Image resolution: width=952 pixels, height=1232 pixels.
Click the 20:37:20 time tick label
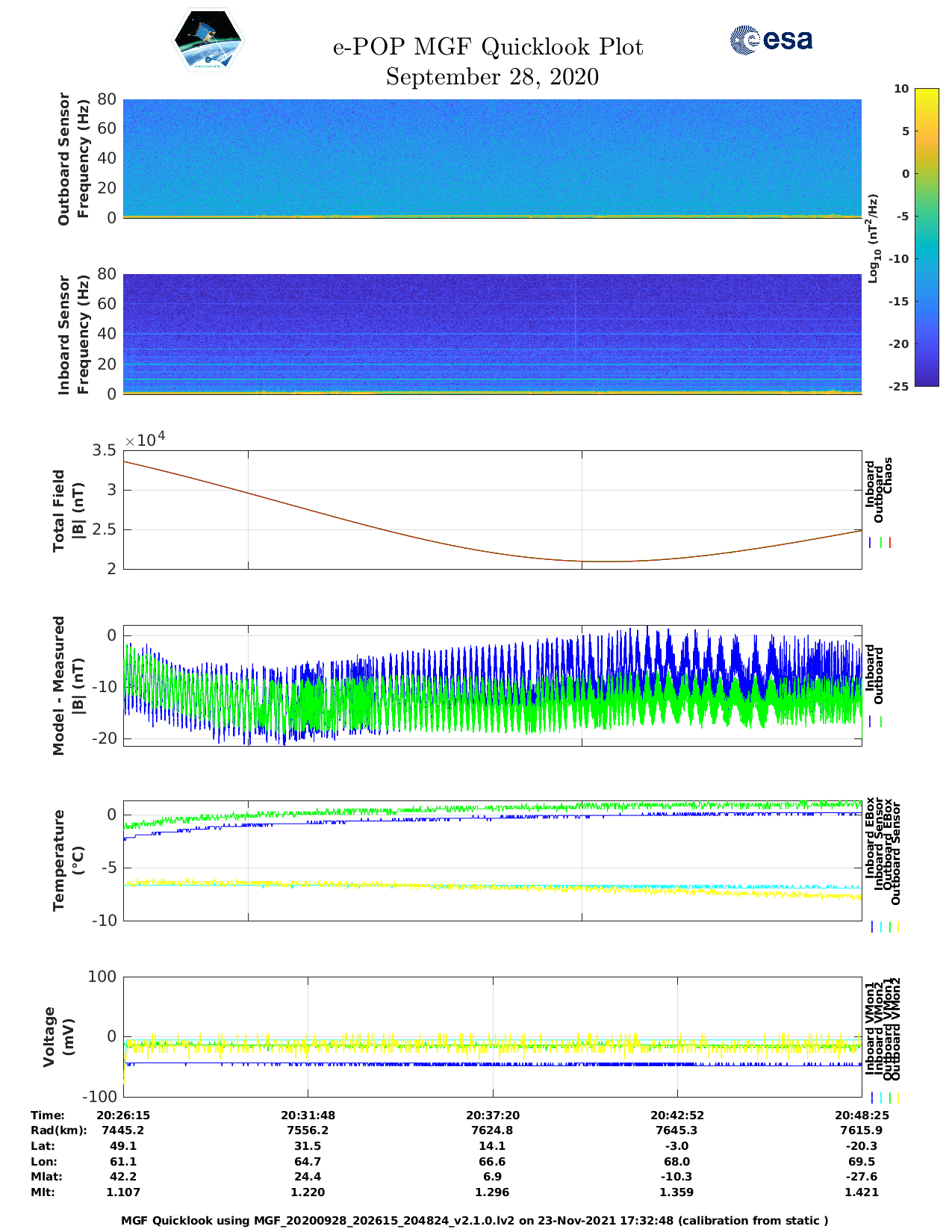493,1115
